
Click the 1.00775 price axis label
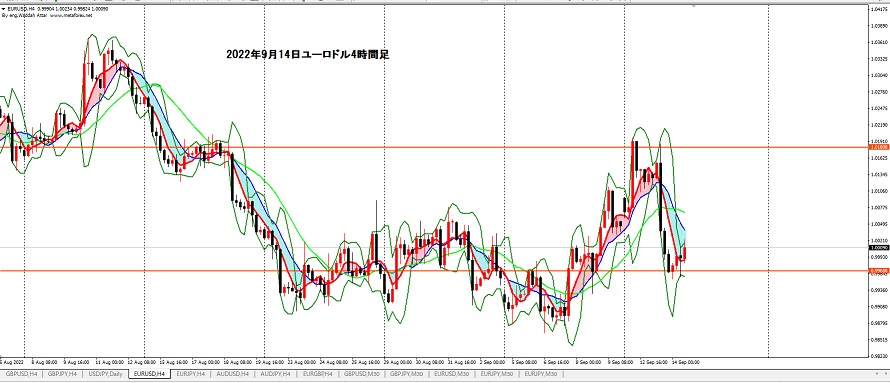tap(879, 208)
